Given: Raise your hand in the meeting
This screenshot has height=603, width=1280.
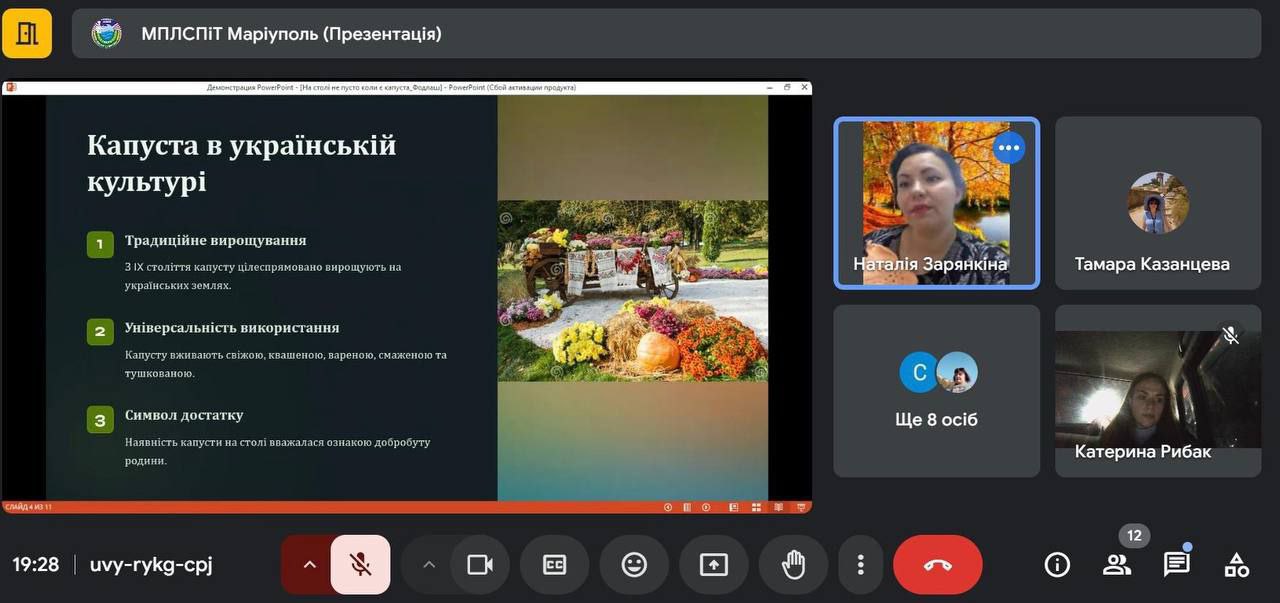Looking at the screenshot, I should (x=793, y=565).
